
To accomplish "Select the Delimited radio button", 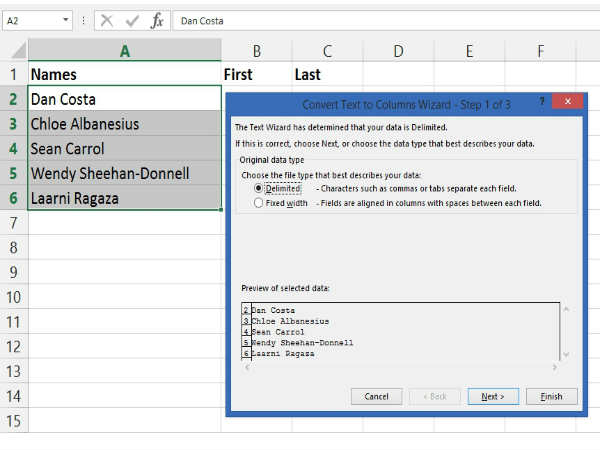I will (x=260, y=188).
